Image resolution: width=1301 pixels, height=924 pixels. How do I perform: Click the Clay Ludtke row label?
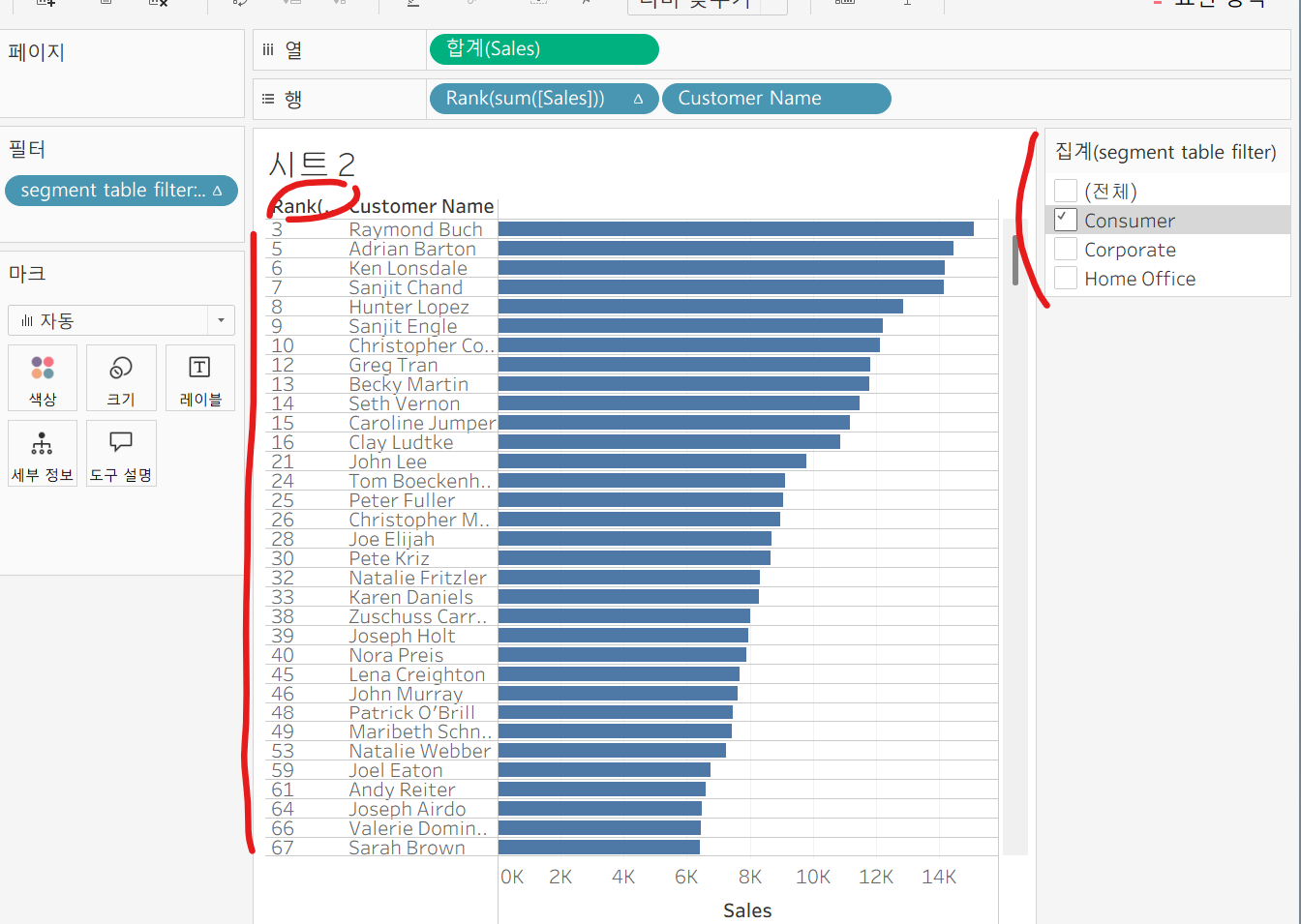coord(401,442)
